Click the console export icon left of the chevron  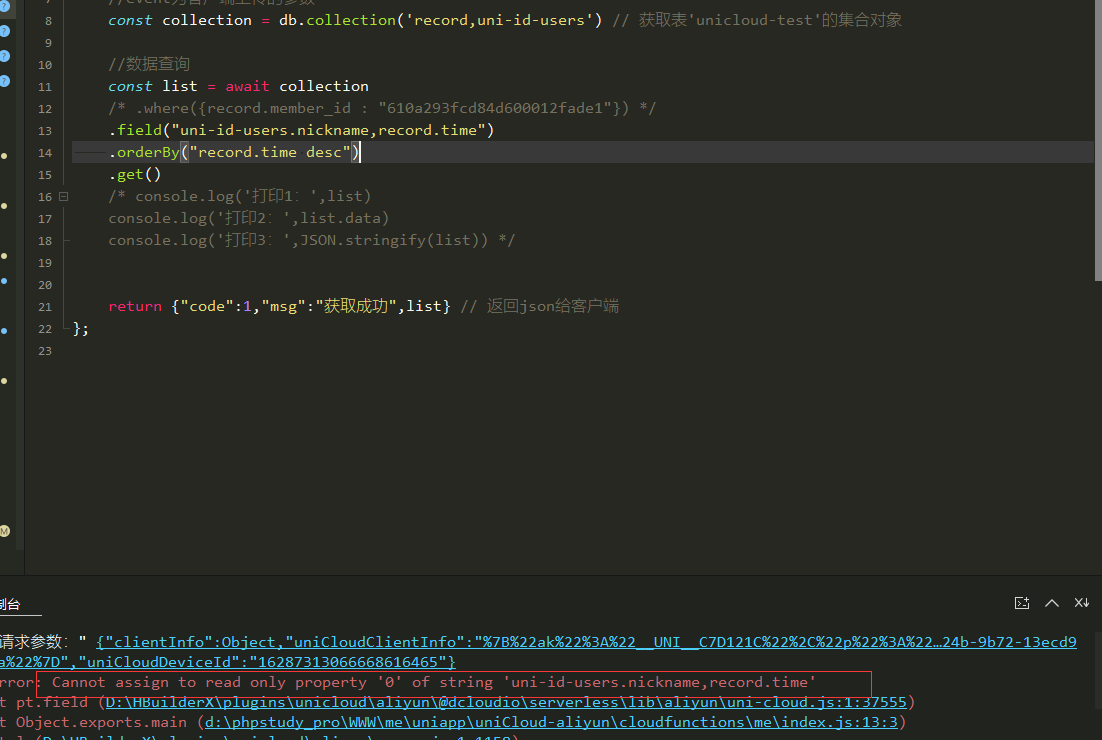tap(1022, 603)
